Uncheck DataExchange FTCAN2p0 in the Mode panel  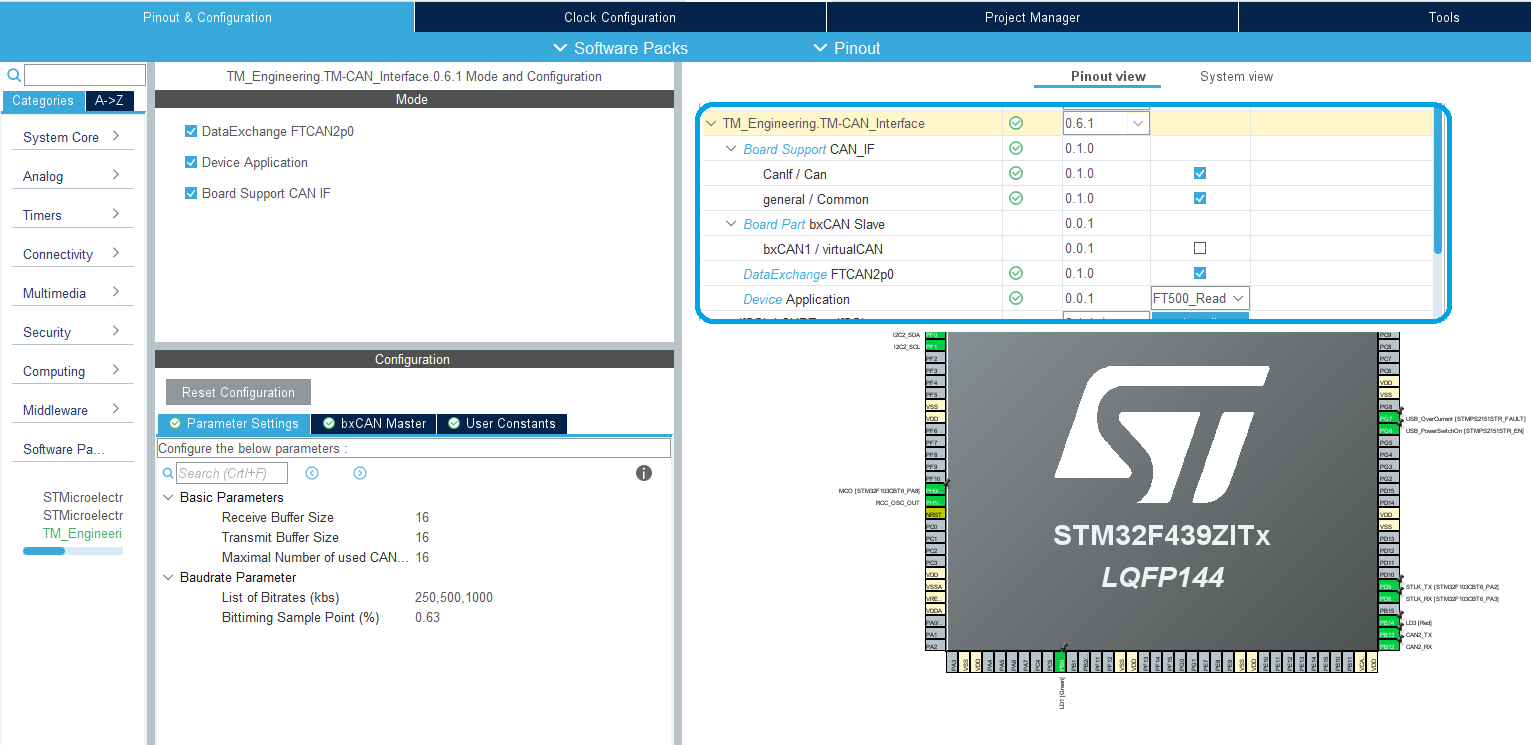[x=191, y=131]
